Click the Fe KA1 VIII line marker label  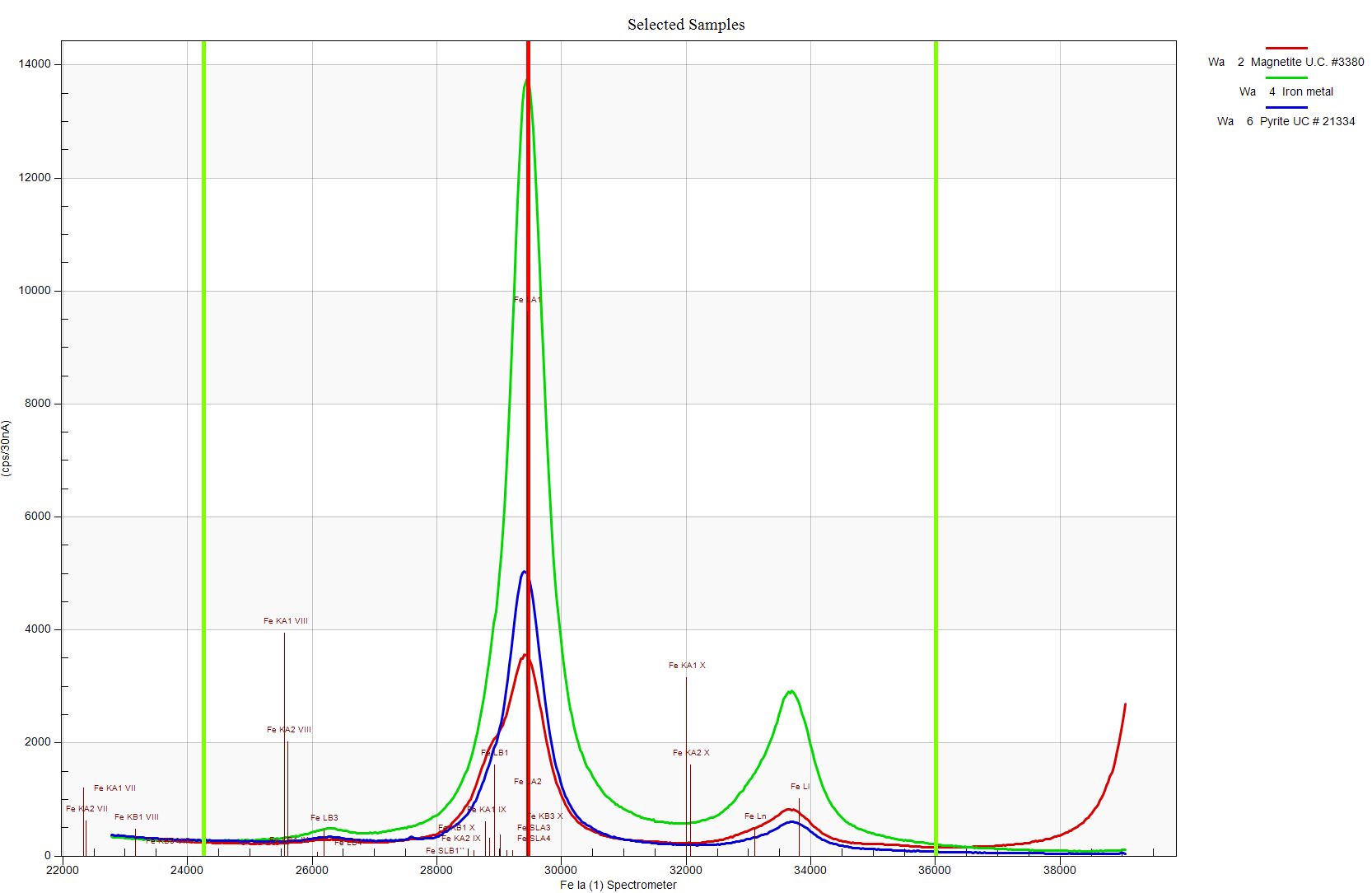[285, 621]
